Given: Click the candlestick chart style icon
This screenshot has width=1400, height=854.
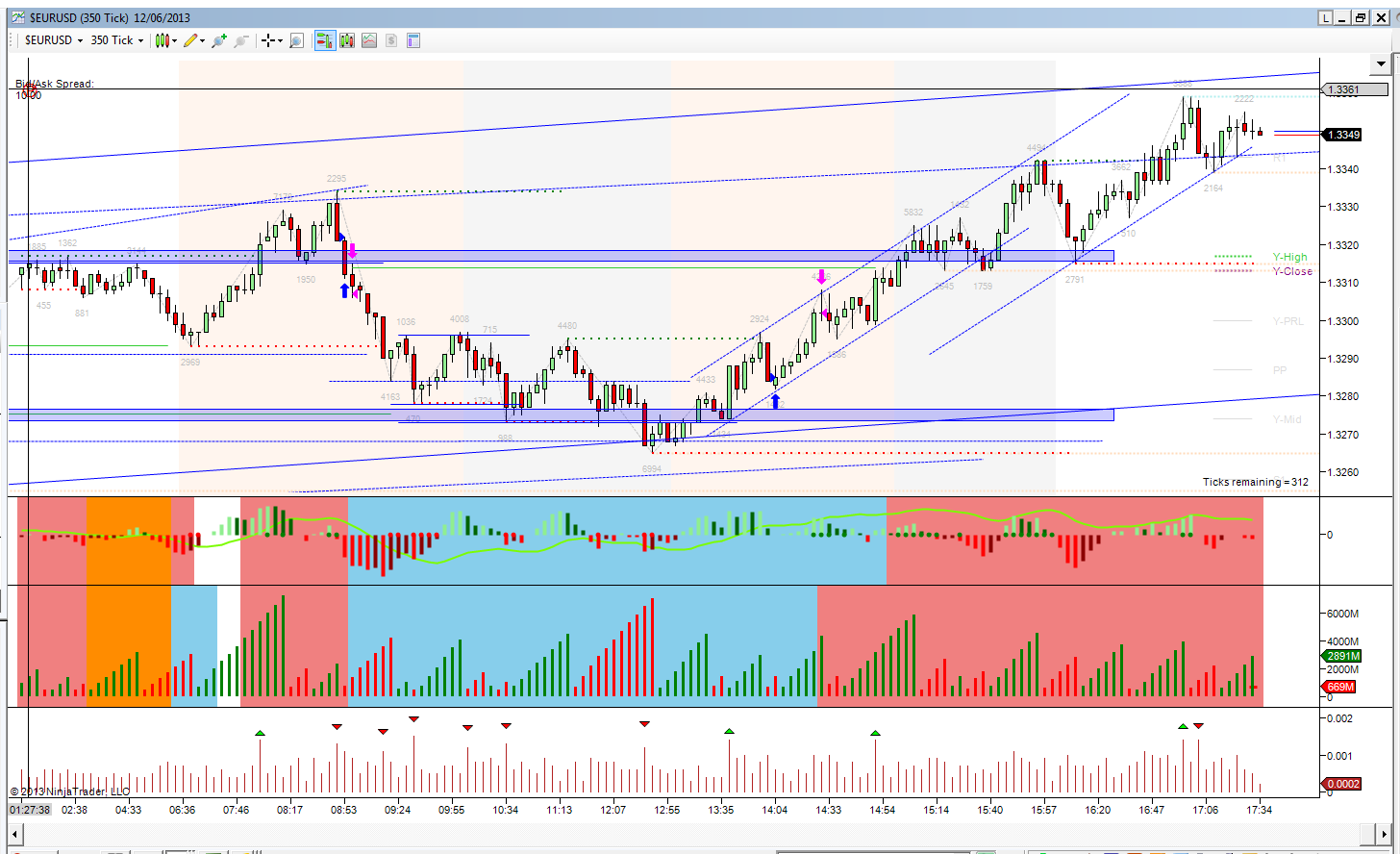Looking at the screenshot, I should 162,40.
